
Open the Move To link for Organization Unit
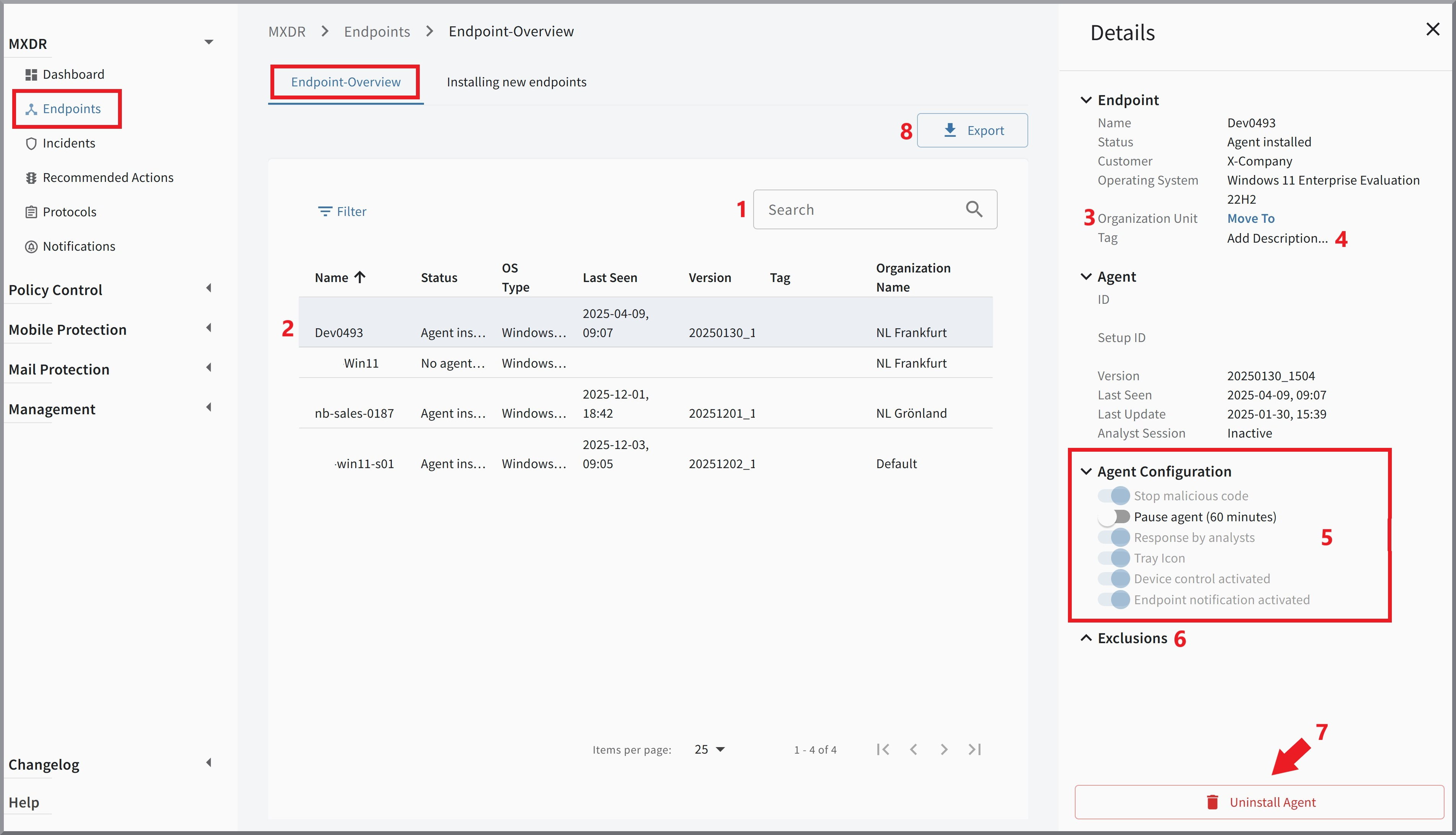1250,218
